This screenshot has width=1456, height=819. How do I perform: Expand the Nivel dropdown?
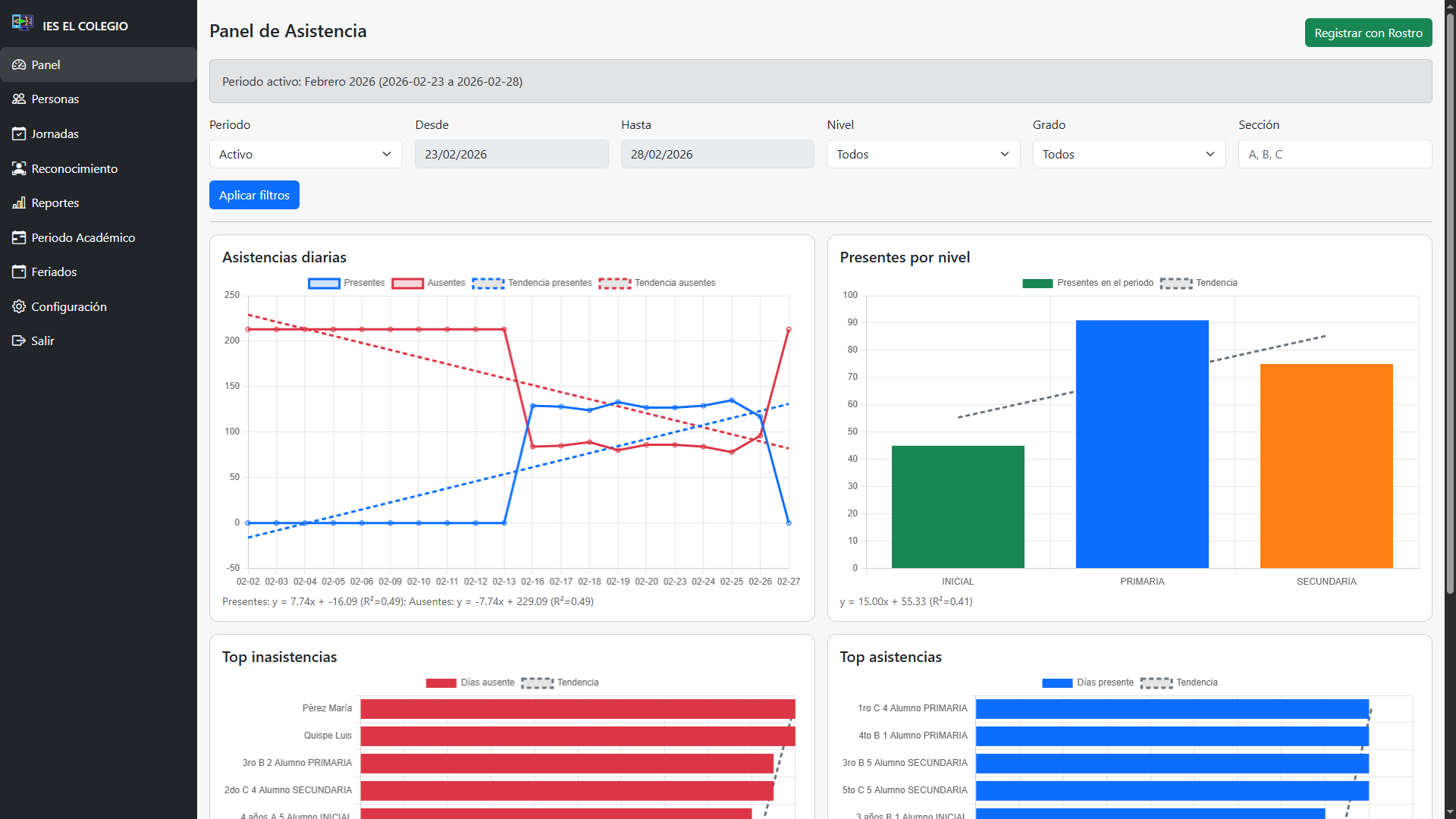coord(923,154)
